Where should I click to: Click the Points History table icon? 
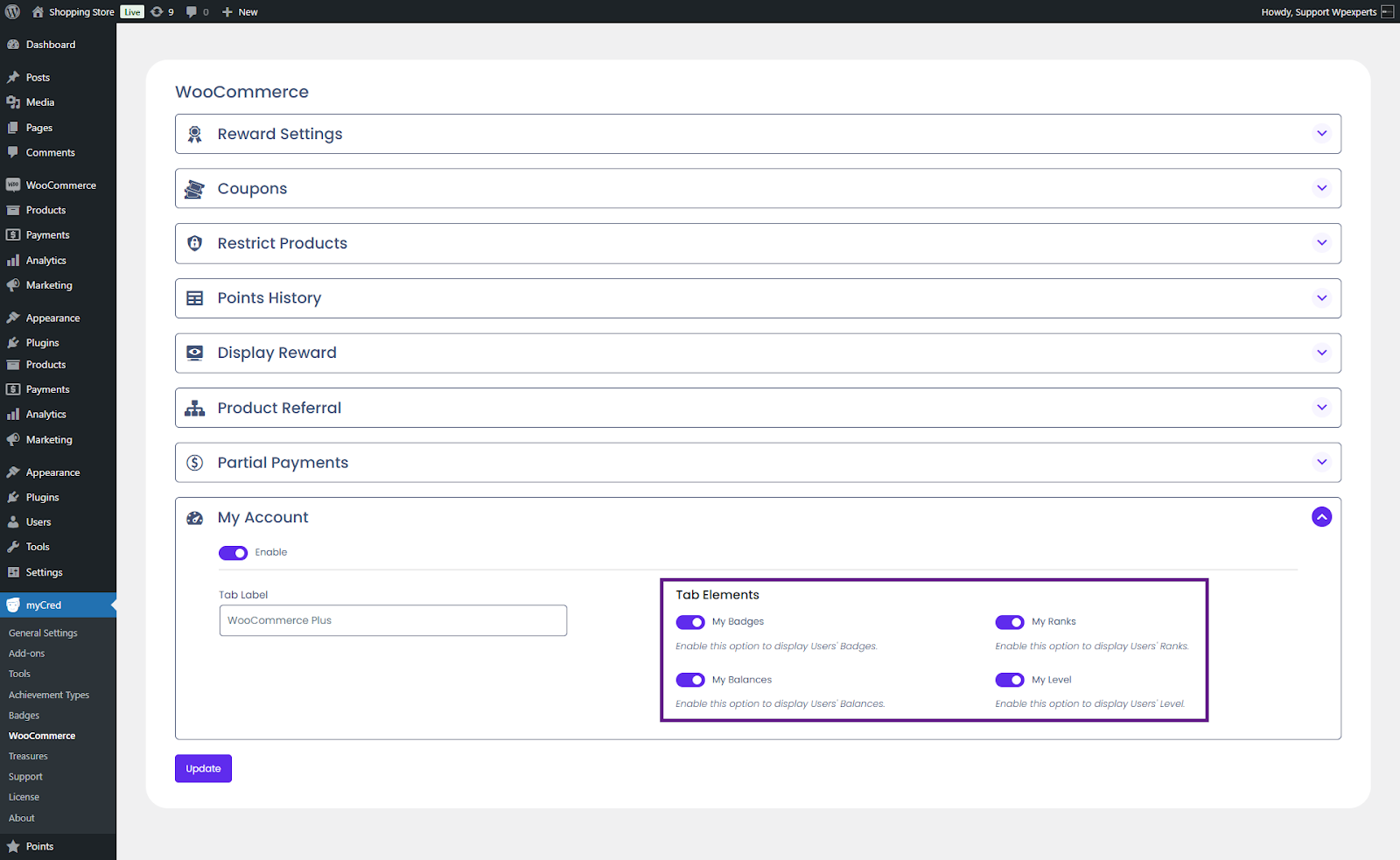coord(195,298)
